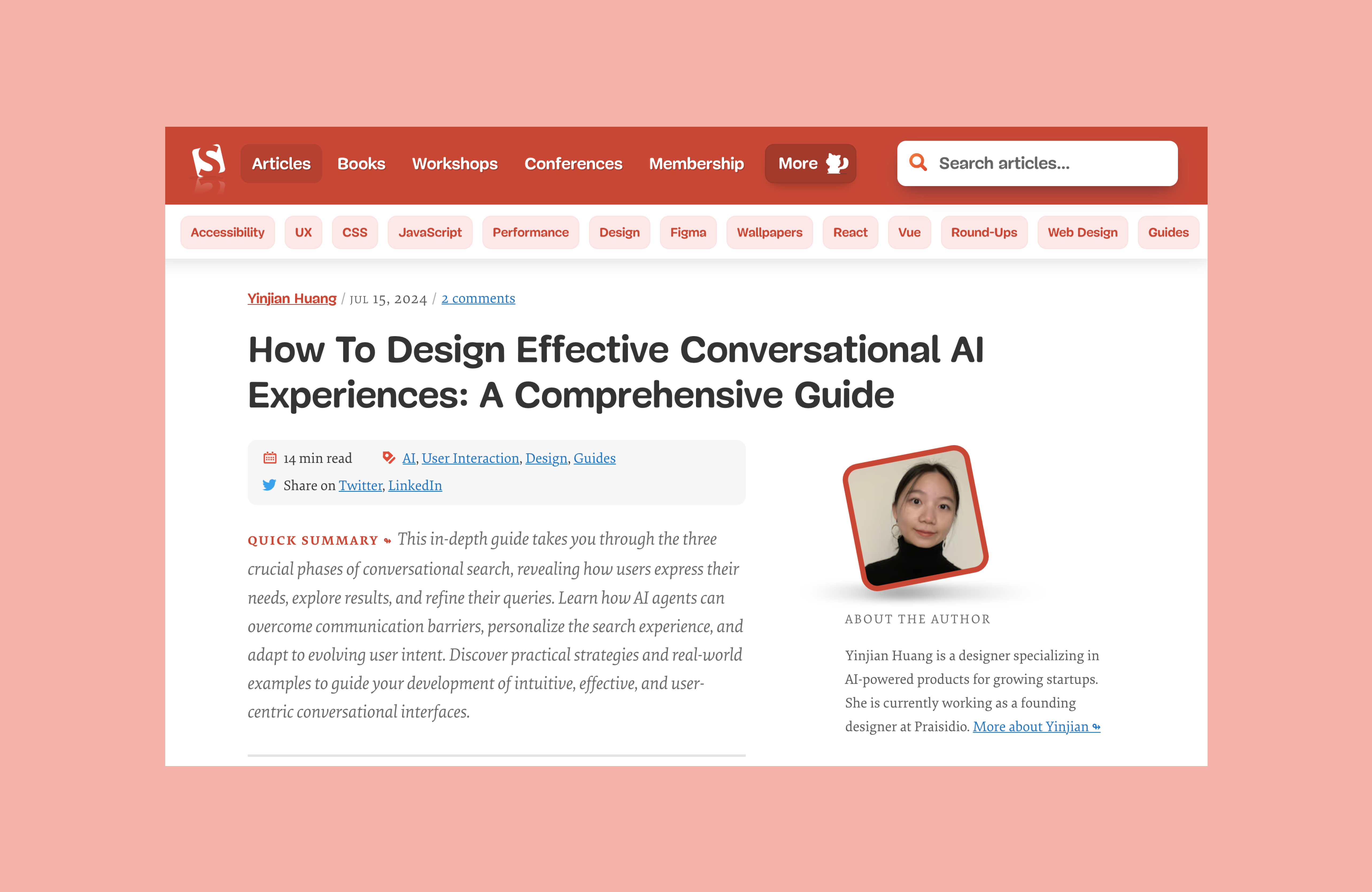Click the magnifying glass search icon
The height and width of the screenshot is (892, 1372).
pyautogui.click(x=918, y=163)
